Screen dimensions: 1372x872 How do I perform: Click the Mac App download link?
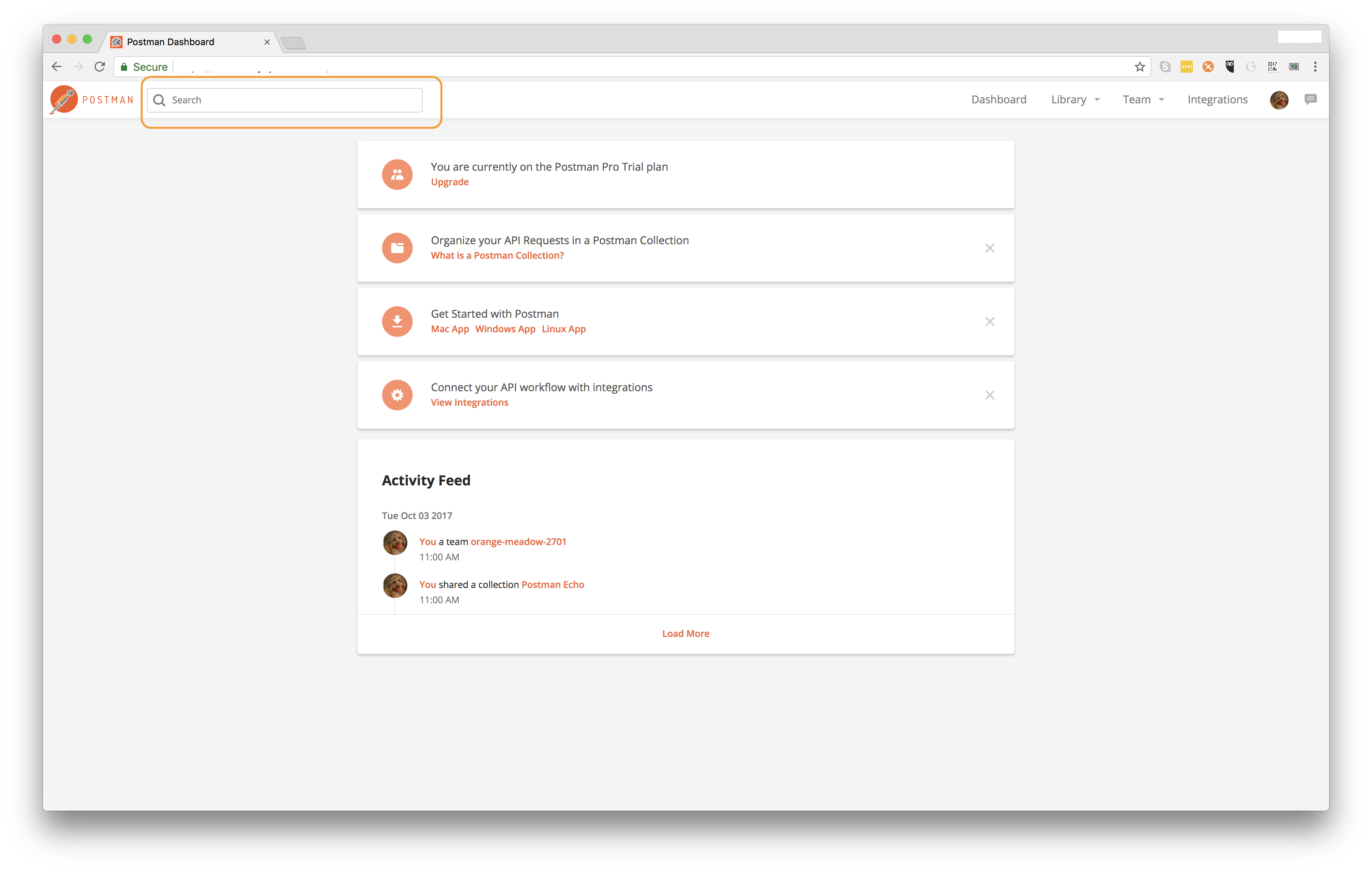(449, 329)
